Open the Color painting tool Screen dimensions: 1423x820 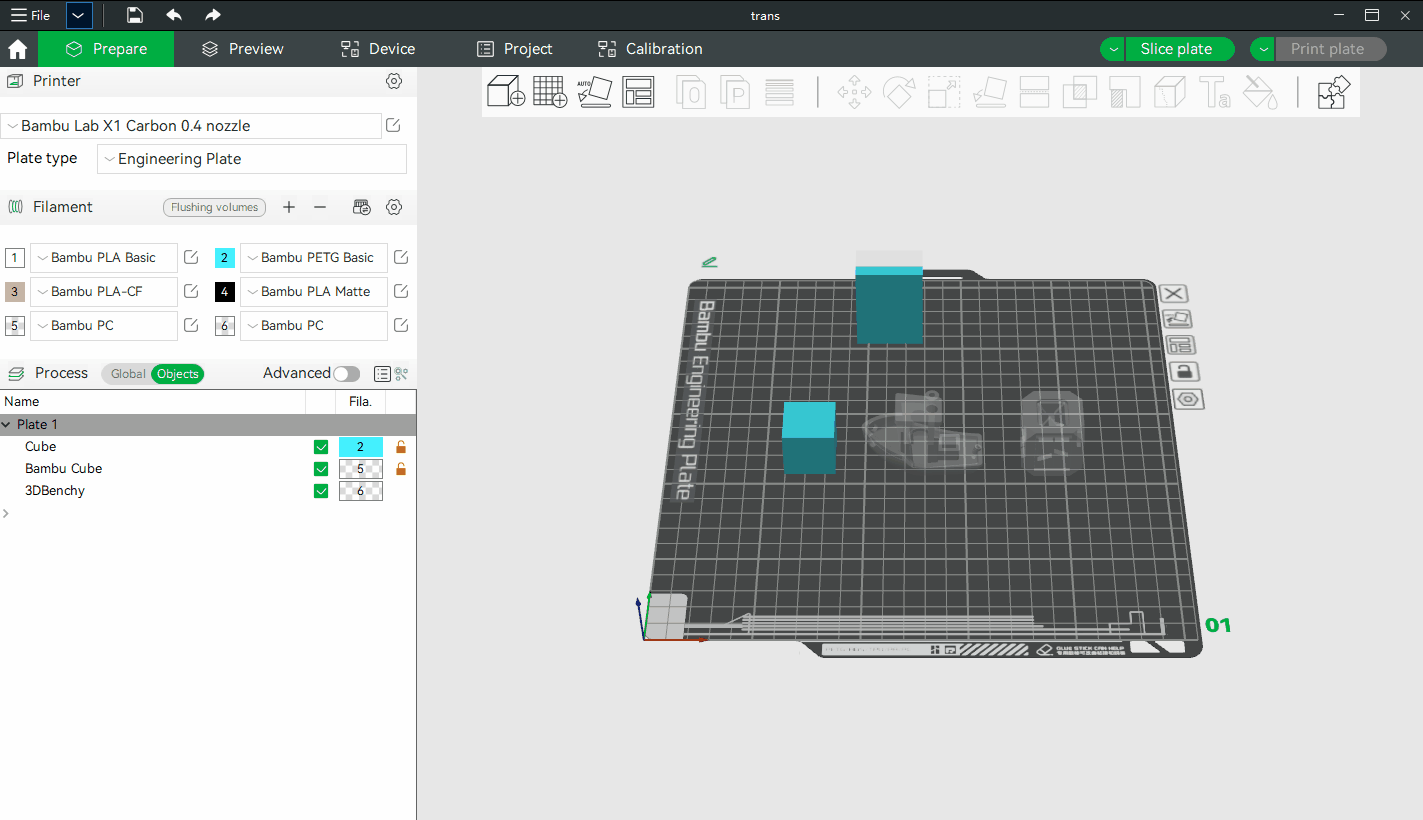(1260, 92)
